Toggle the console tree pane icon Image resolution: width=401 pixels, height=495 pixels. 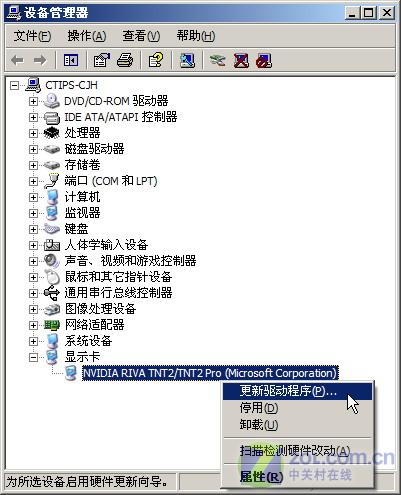71,60
